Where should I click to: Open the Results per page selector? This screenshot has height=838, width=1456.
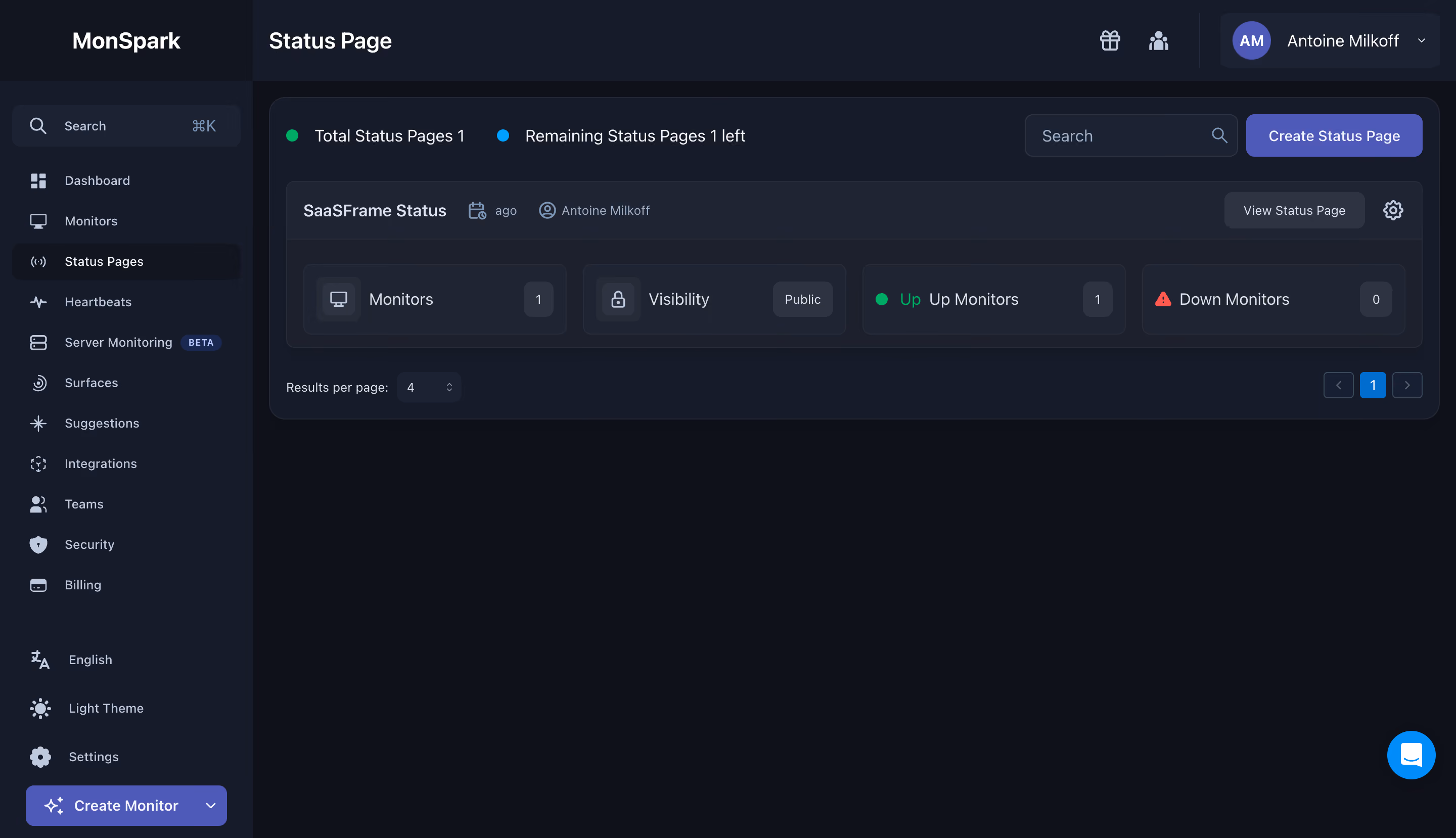click(x=429, y=387)
